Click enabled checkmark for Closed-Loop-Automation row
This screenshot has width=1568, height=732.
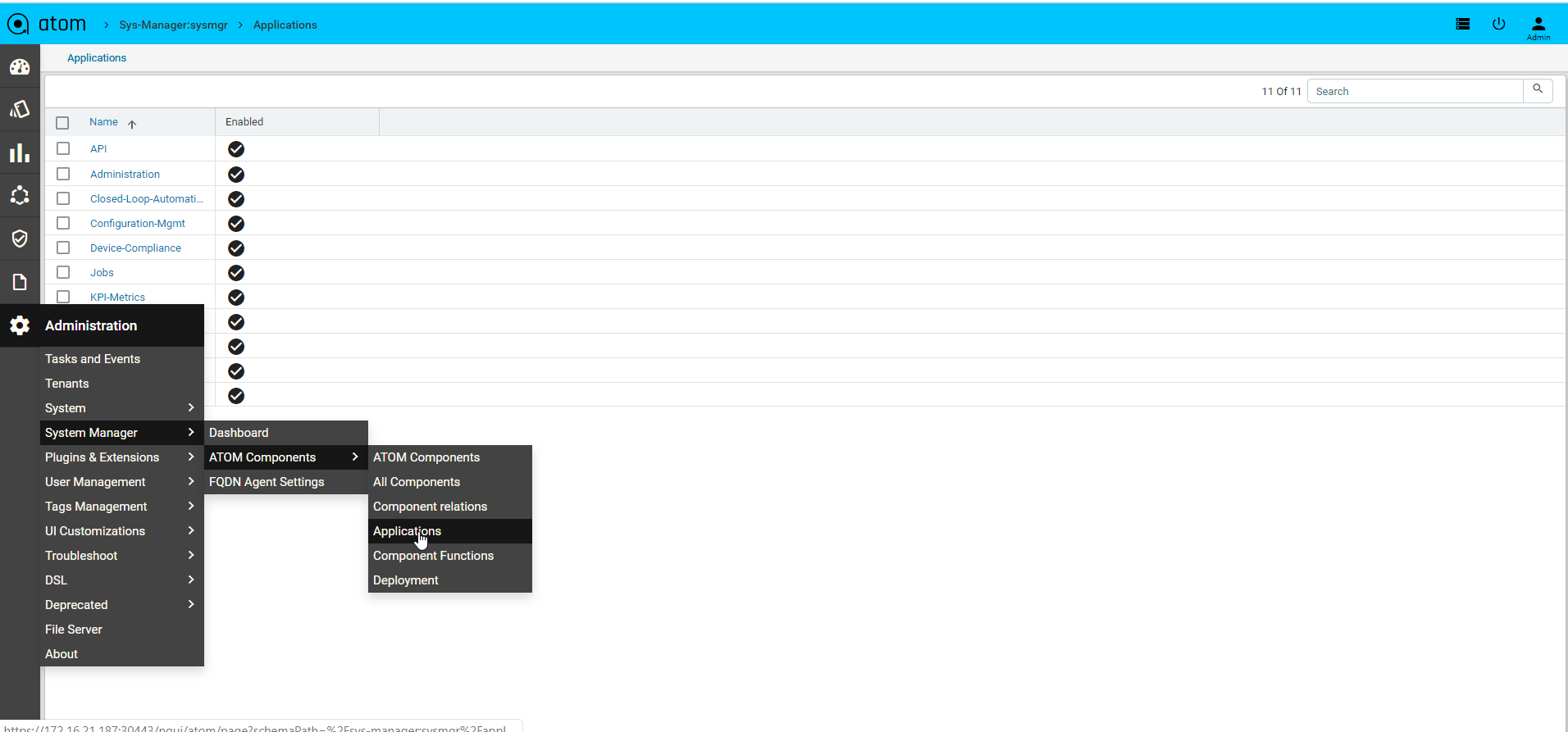click(x=236, y=199)
